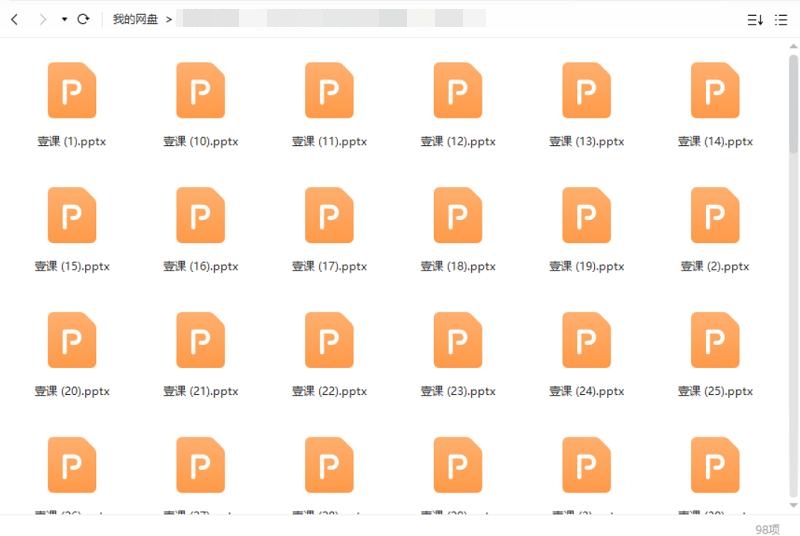Click the scrollbar down arrow
Image resolution: width=800 pixels, height=536 pixels.
[793, 505]
